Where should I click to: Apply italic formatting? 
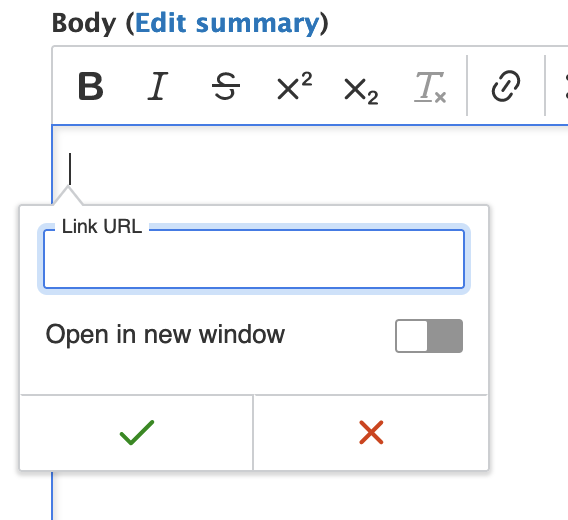(x=158, y=86)
